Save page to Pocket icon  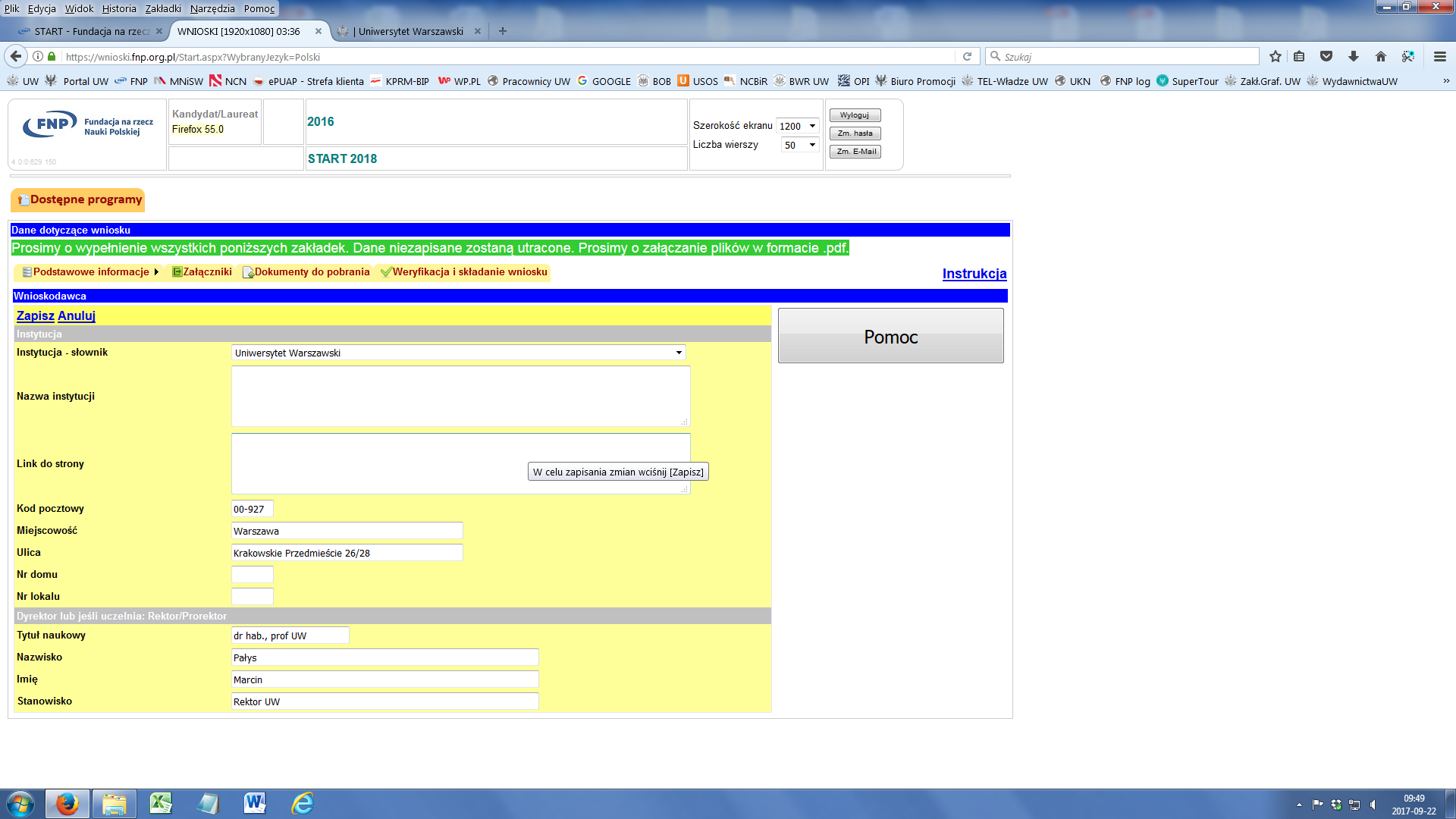click(1326, 56)
